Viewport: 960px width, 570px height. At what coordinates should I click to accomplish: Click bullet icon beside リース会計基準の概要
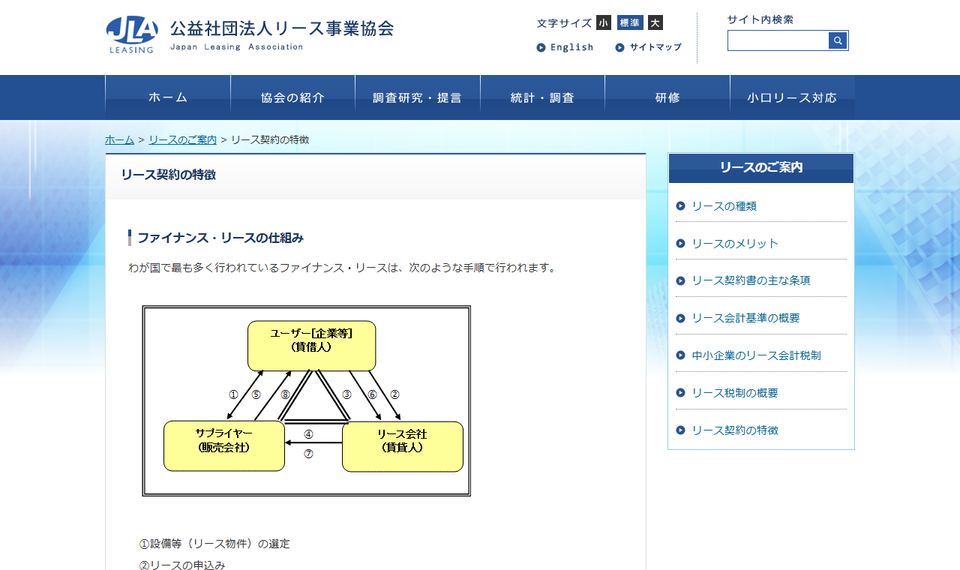[680, 318]
